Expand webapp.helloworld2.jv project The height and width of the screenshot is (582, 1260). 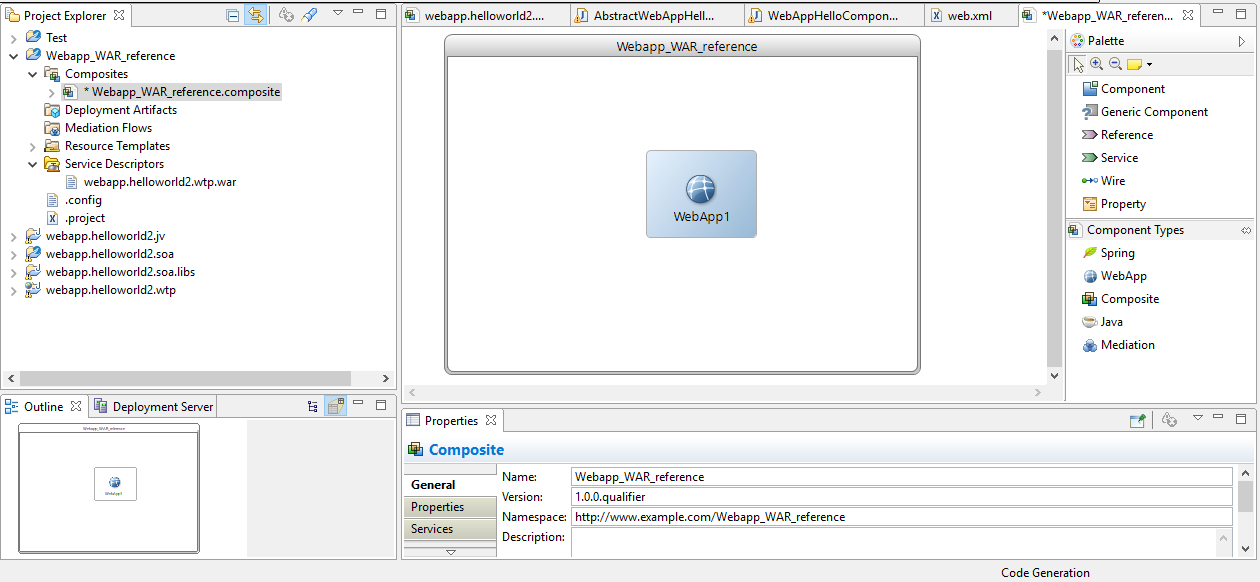[x=13, y=236]
